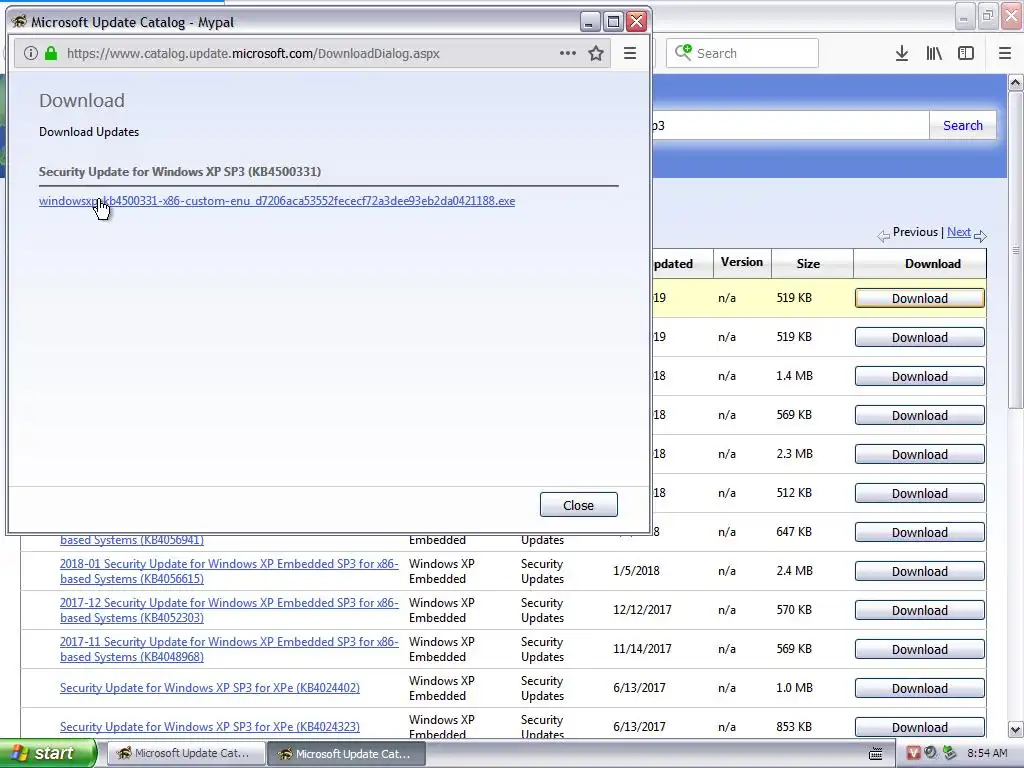The height and width of the screenshot is (768, 1024).
Task: Open the Library icon in main toolbar
Action: click(934, 54)
